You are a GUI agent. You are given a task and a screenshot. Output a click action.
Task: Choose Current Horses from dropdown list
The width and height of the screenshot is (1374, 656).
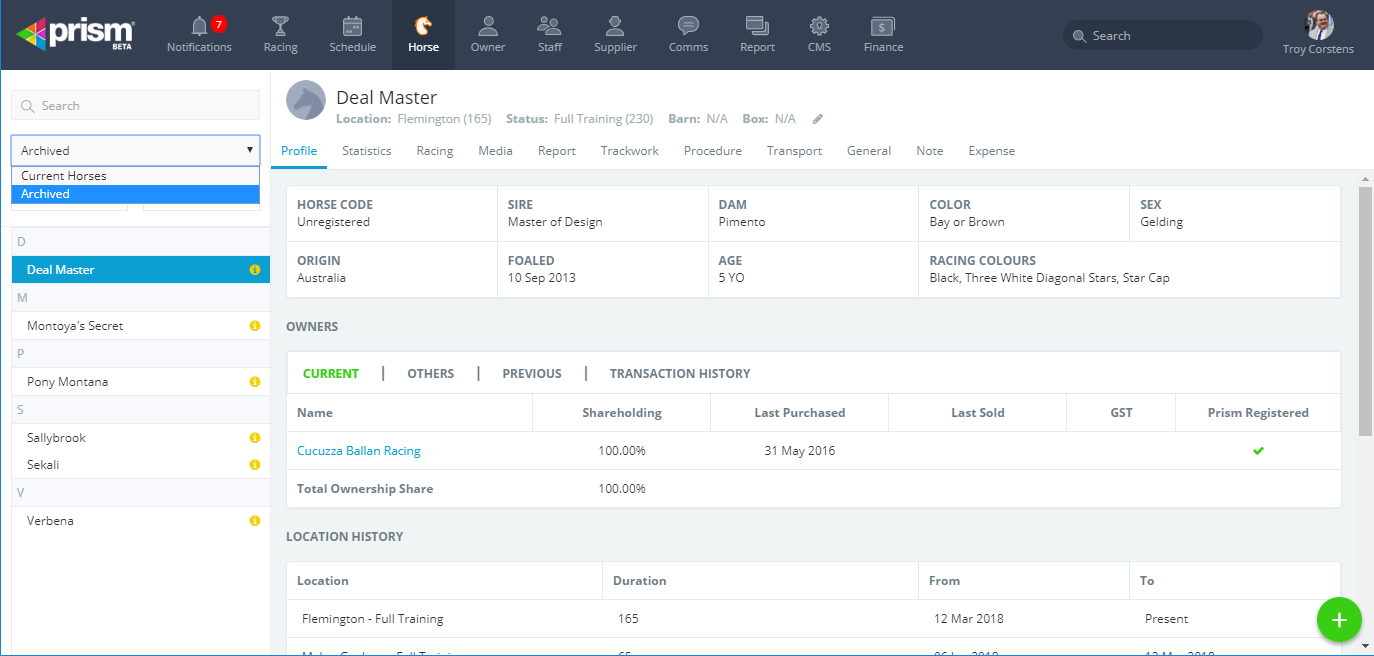[135, 176]
